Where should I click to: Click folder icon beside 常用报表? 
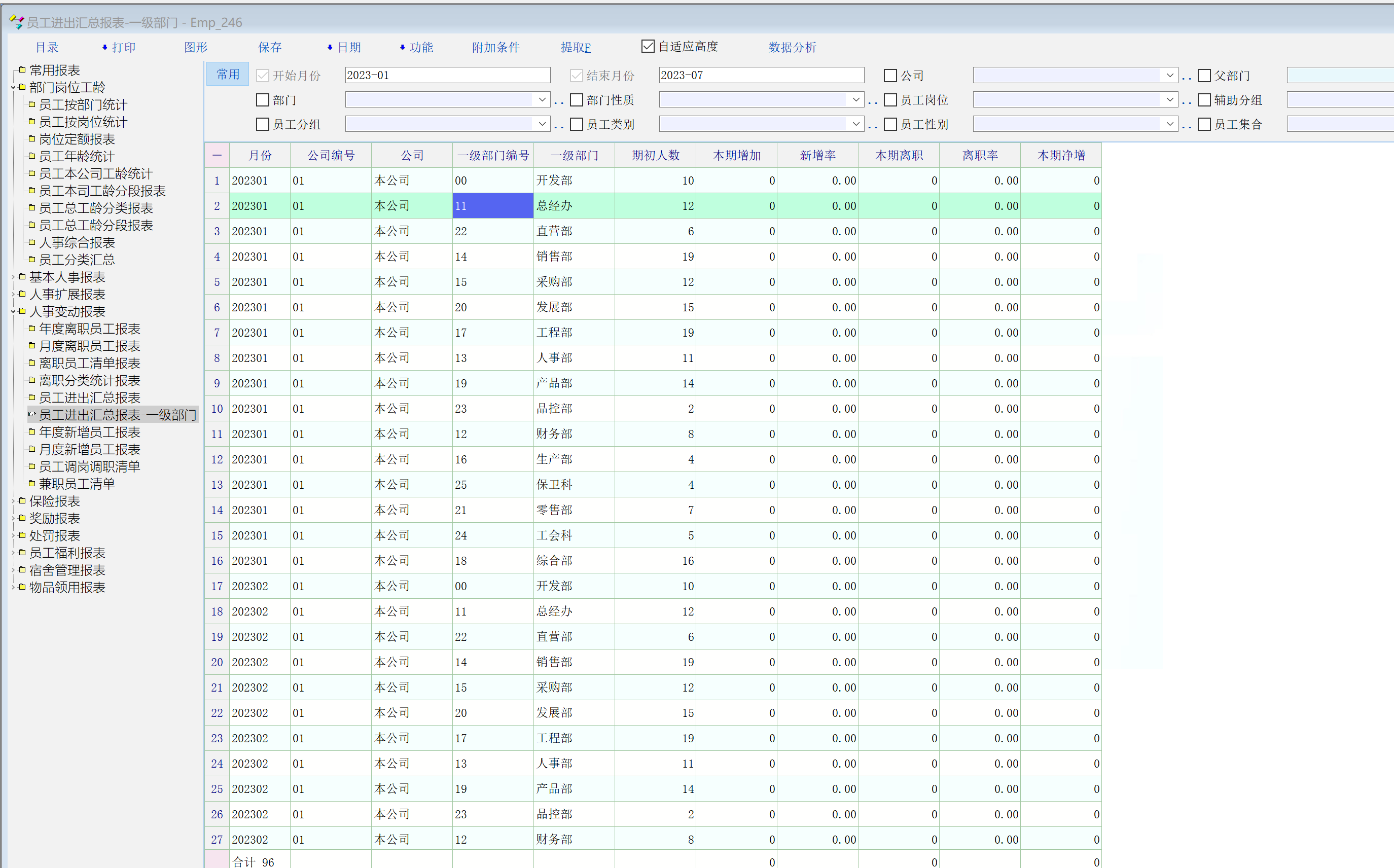click(22, 70)
